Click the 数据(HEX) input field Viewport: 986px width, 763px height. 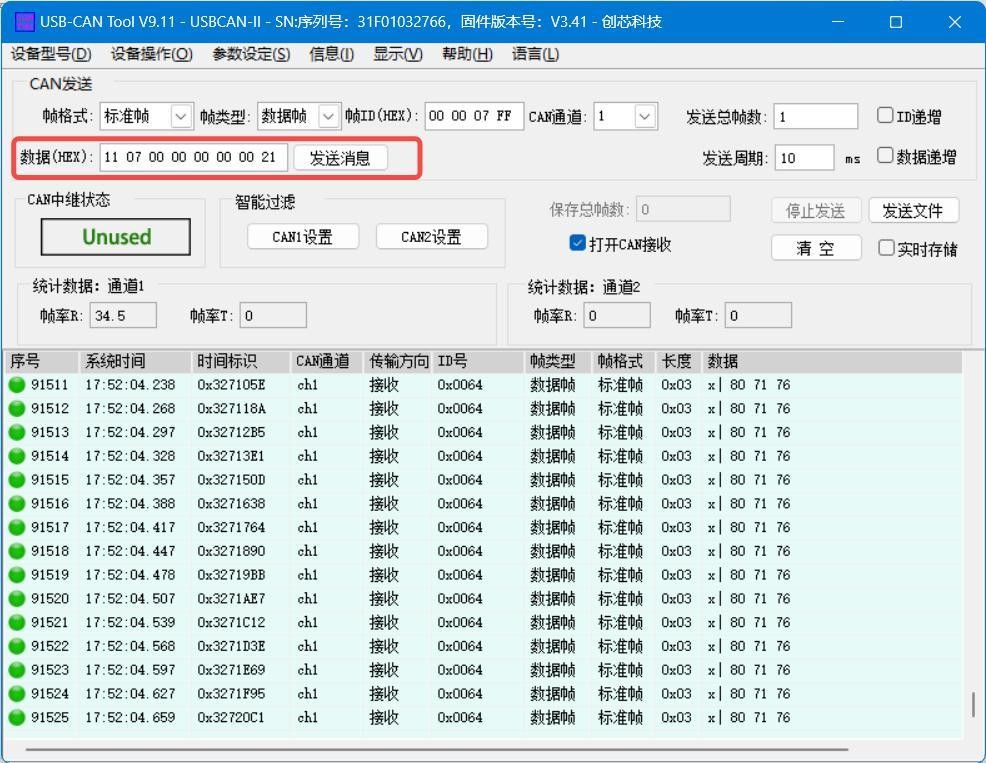pyautogui.click(x=193, y=157)
